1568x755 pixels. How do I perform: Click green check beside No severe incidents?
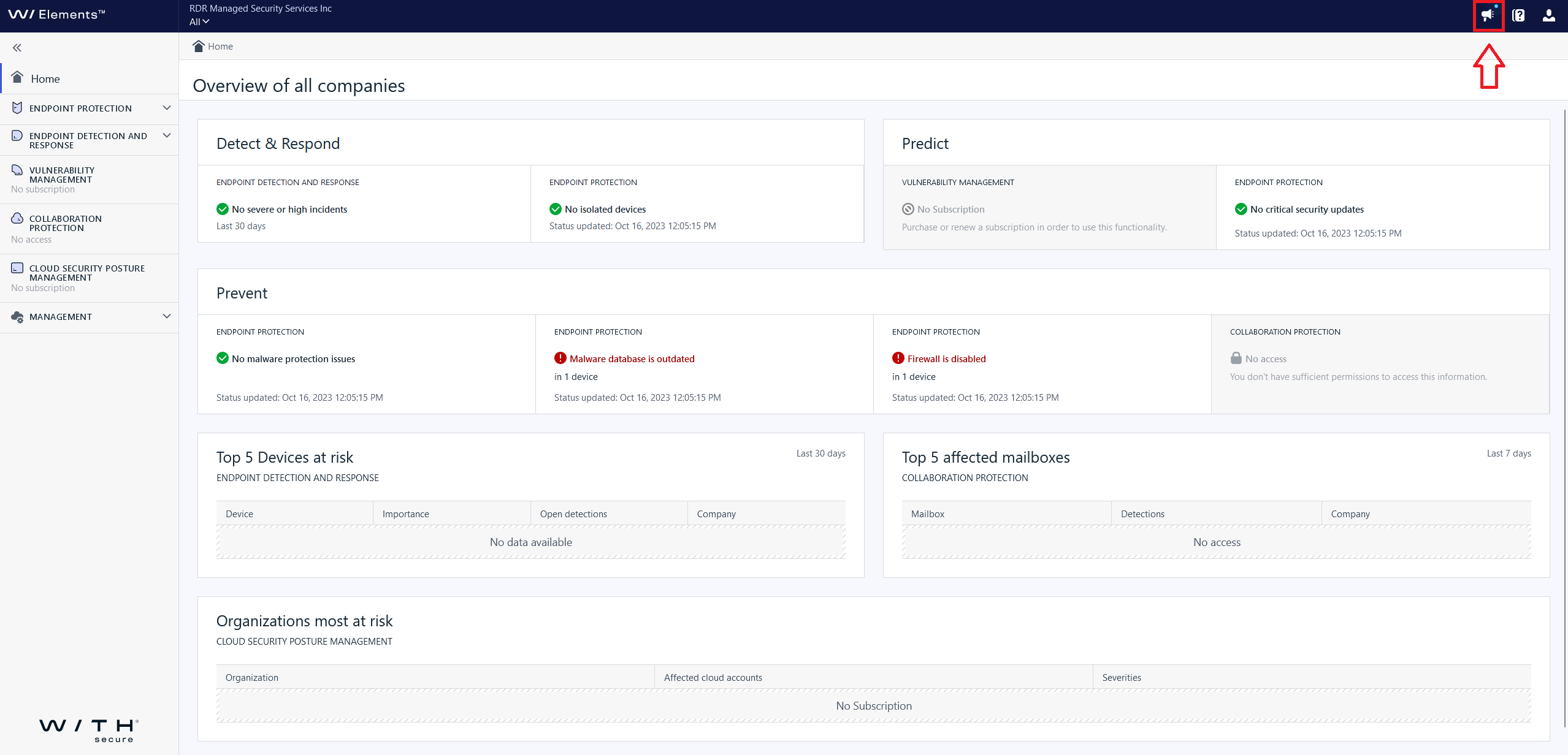pyautogui.click(x=223, y=209)
